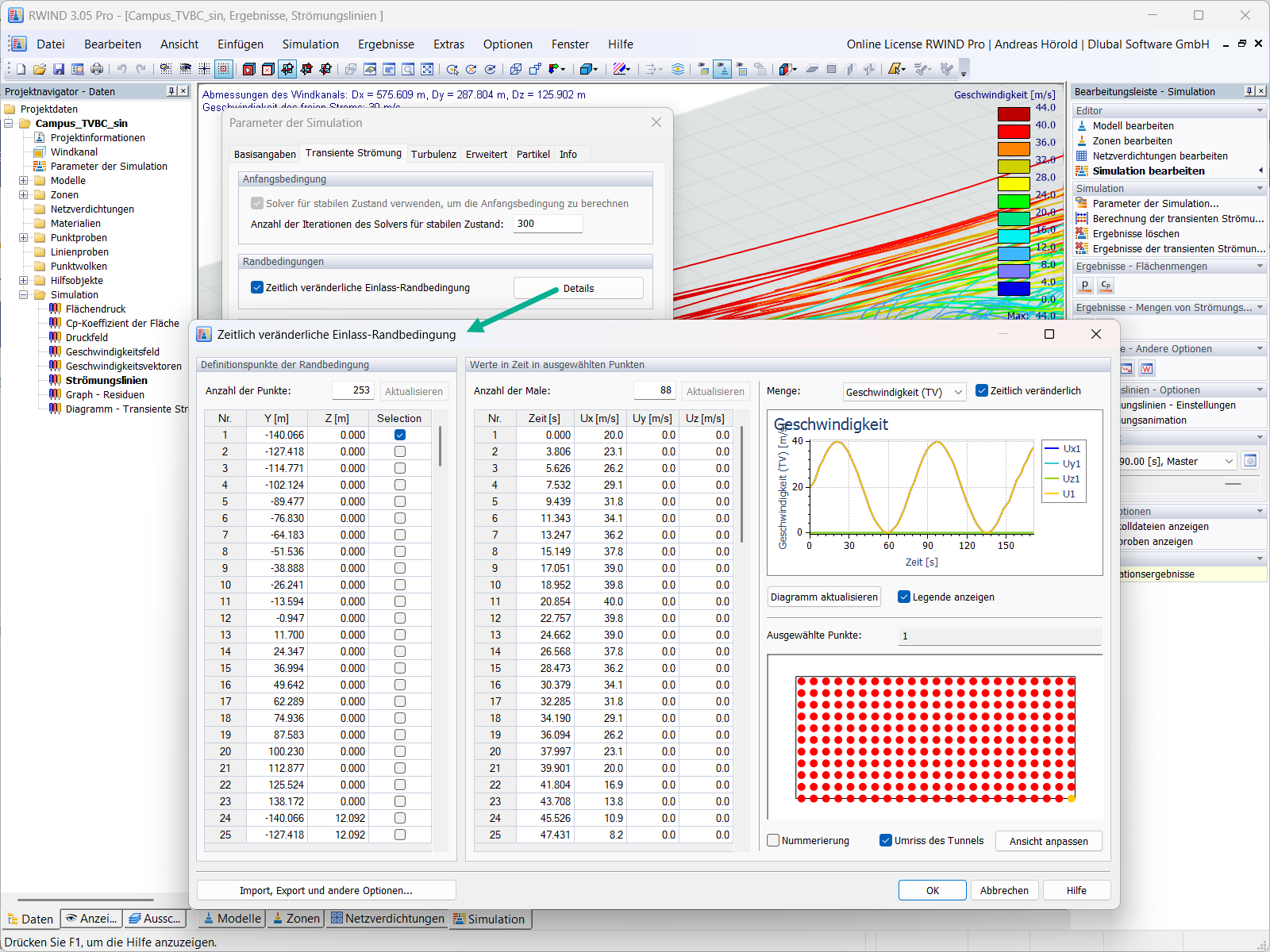Open the Geschwindigkeit (TV) dropdown
Viewport: 1270px width, 952px height.
959,391
